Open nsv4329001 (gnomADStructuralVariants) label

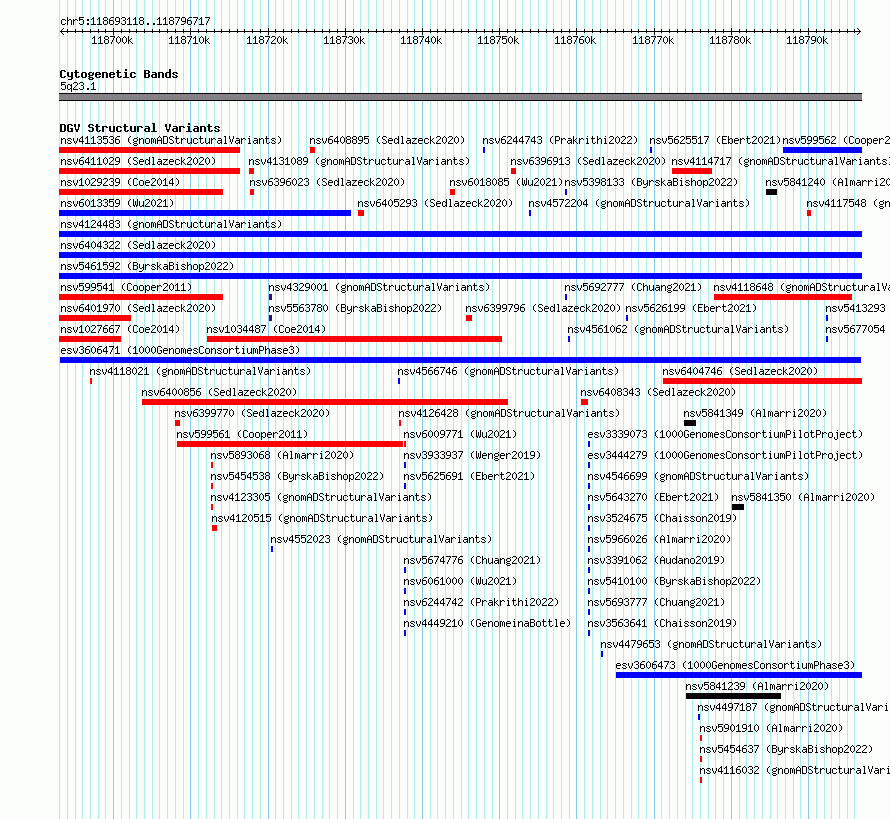pyautogui.click(x=379, y=287)
